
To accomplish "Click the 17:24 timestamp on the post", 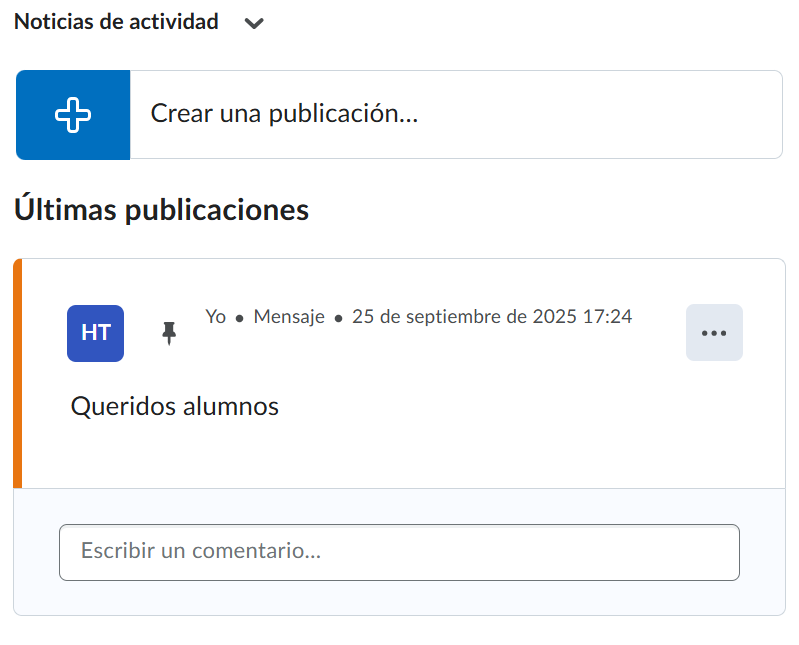I will pyautogui.click(x=609, y=317).
